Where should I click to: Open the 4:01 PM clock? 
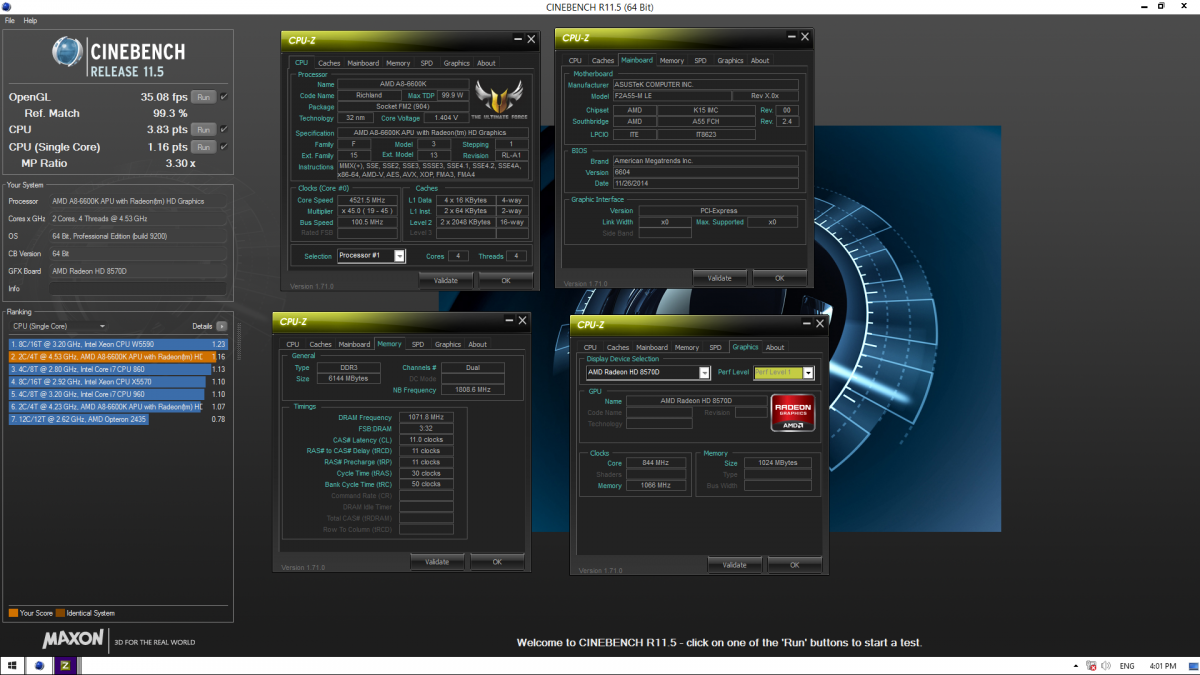pos(1164,666)
